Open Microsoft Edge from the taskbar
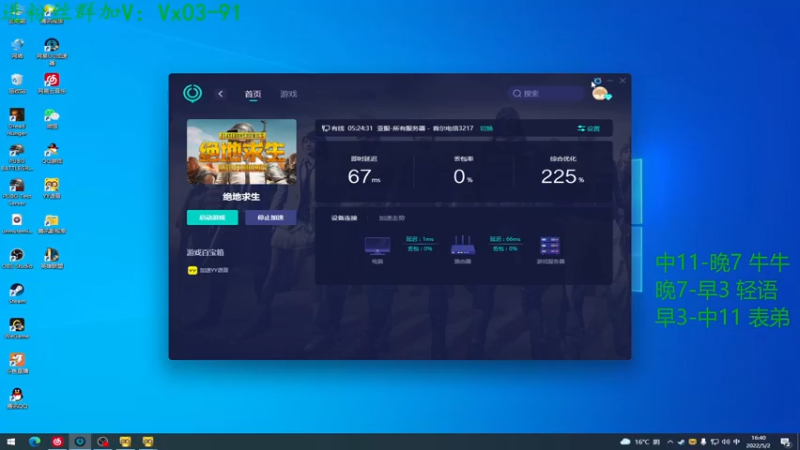 [x=34, y=441]
